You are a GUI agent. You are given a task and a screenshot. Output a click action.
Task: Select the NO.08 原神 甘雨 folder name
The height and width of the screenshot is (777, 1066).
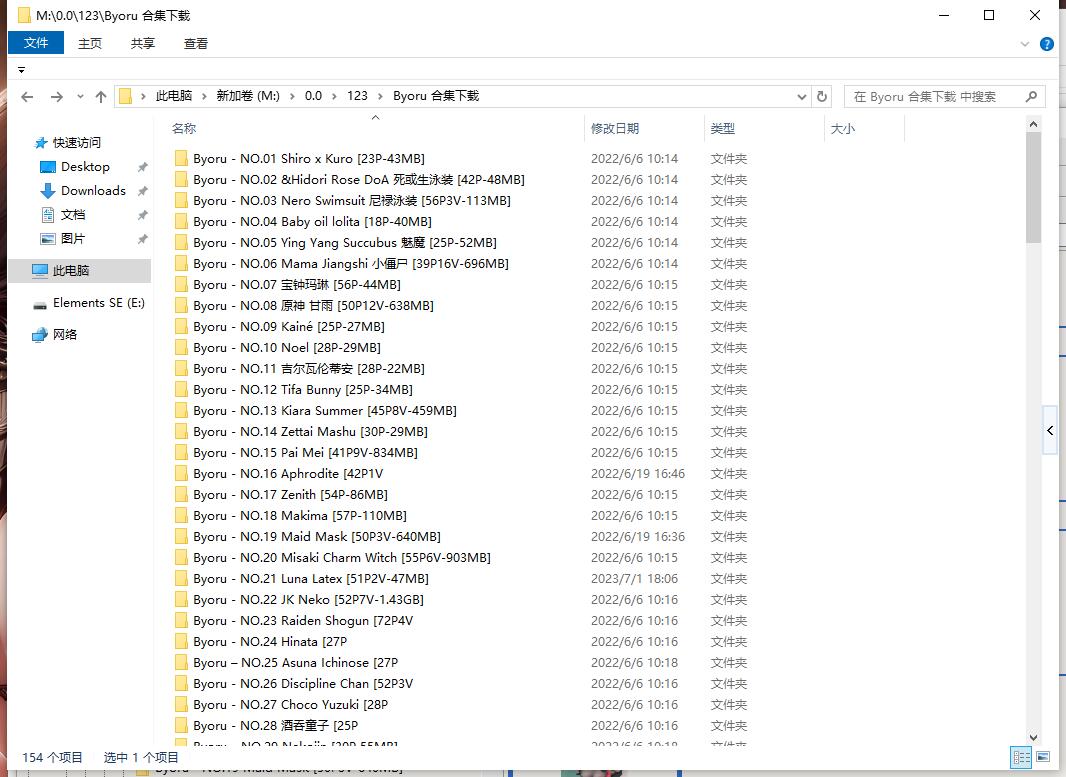[313, 306]
